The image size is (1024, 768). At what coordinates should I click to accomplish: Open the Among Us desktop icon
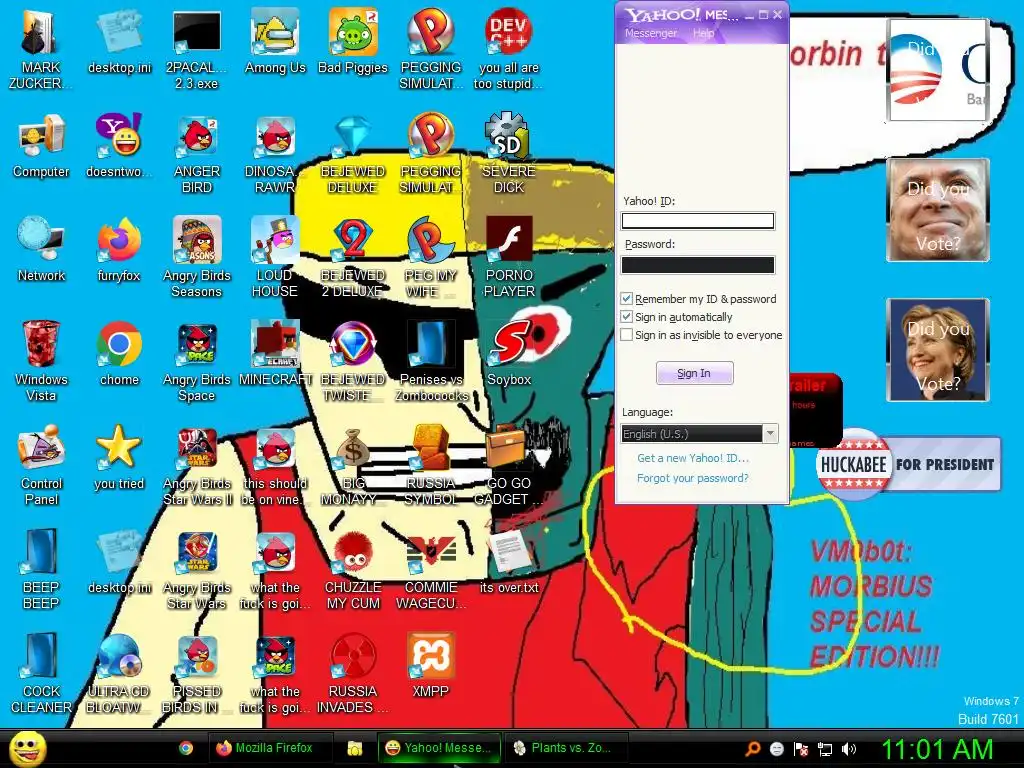pos(275,40)
